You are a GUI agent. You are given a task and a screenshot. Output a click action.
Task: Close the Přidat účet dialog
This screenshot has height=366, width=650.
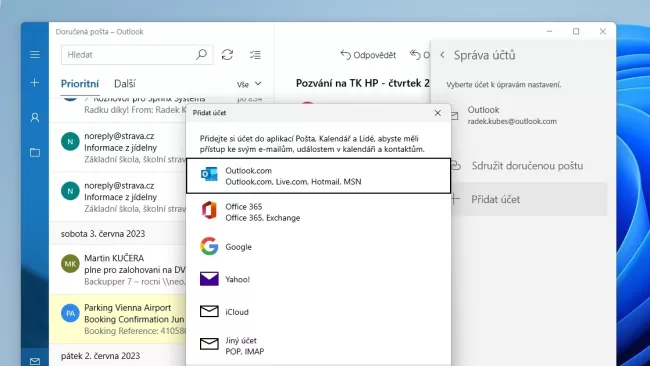point(438,113)
